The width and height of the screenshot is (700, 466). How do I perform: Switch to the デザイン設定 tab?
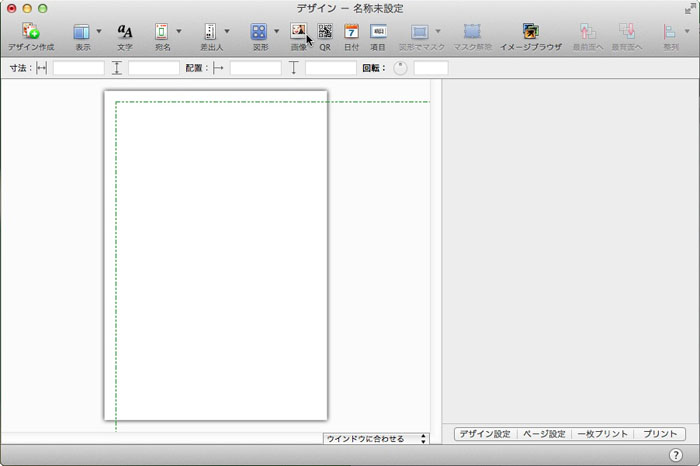485,434
